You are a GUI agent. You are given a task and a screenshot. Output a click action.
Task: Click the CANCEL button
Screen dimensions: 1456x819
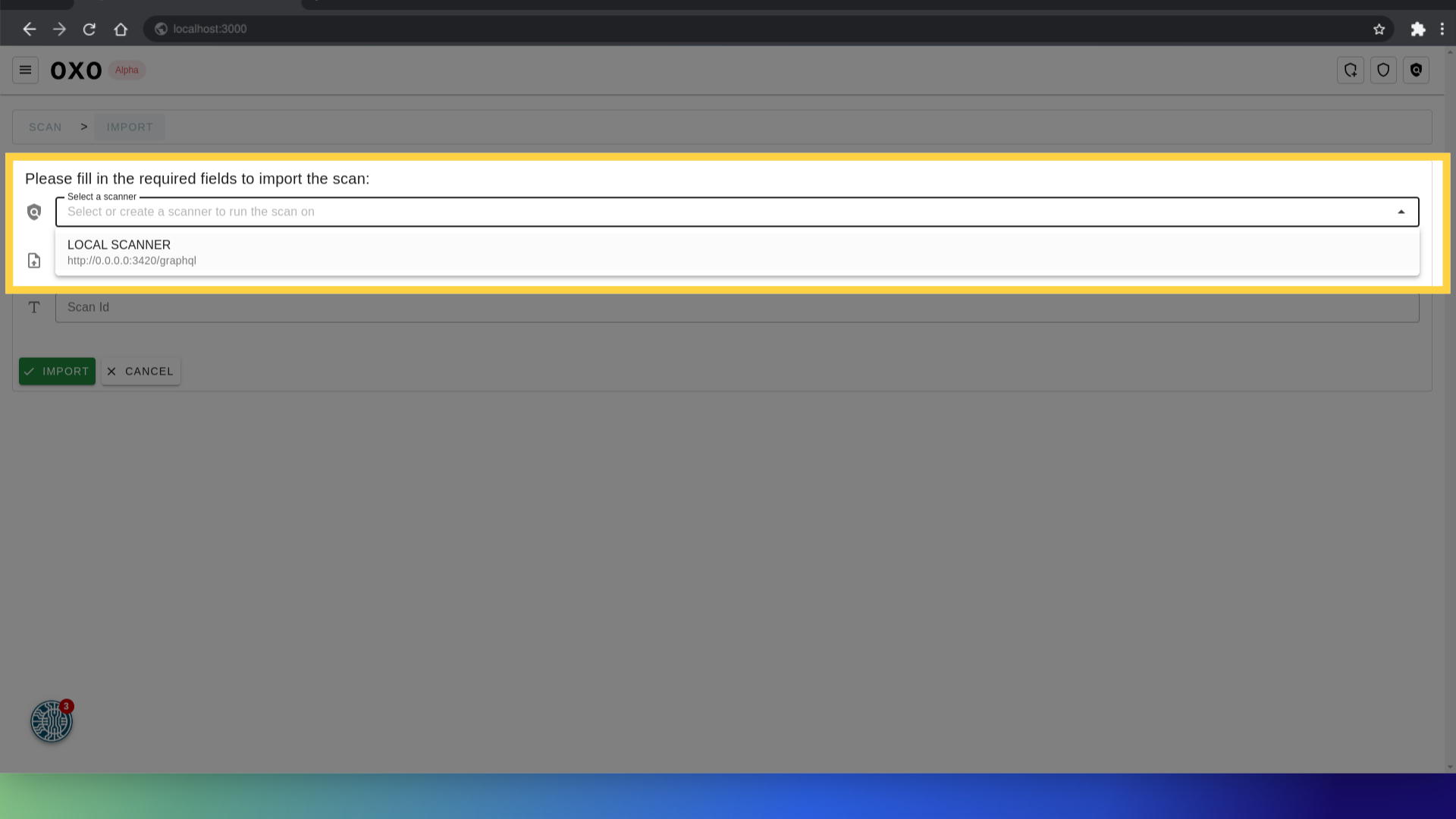[140, 371]
